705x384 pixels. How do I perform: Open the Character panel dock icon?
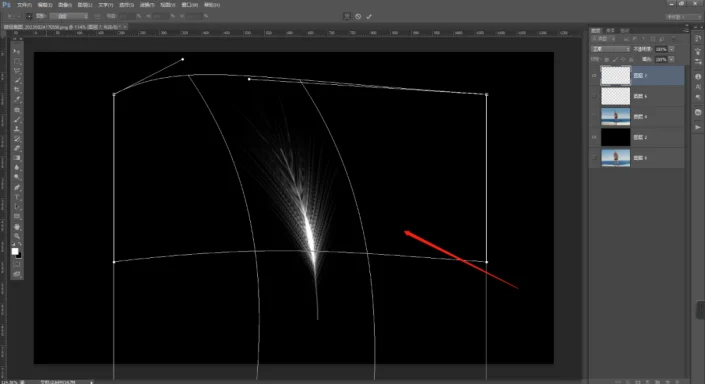click(x=698, y=86)
